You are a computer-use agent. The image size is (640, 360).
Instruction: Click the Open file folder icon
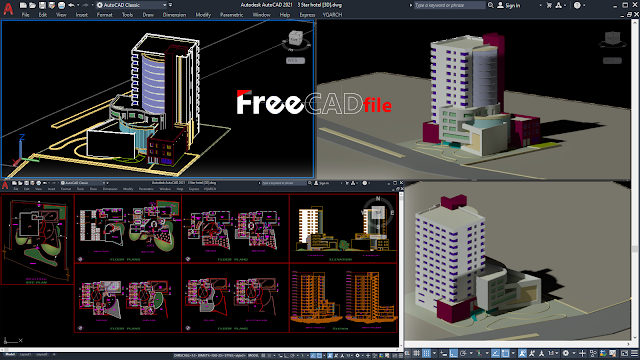click(32, 5)
